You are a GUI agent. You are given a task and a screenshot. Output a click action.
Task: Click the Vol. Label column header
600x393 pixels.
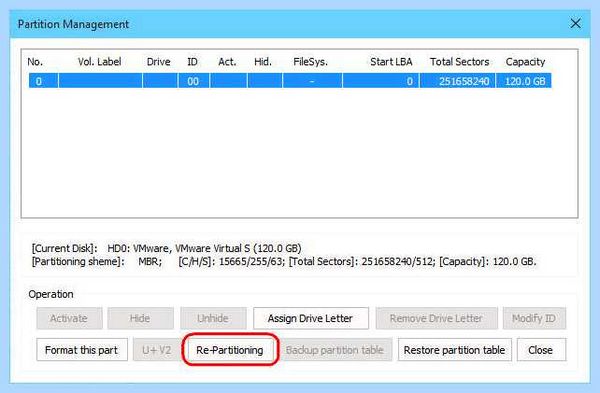point(99,62)
